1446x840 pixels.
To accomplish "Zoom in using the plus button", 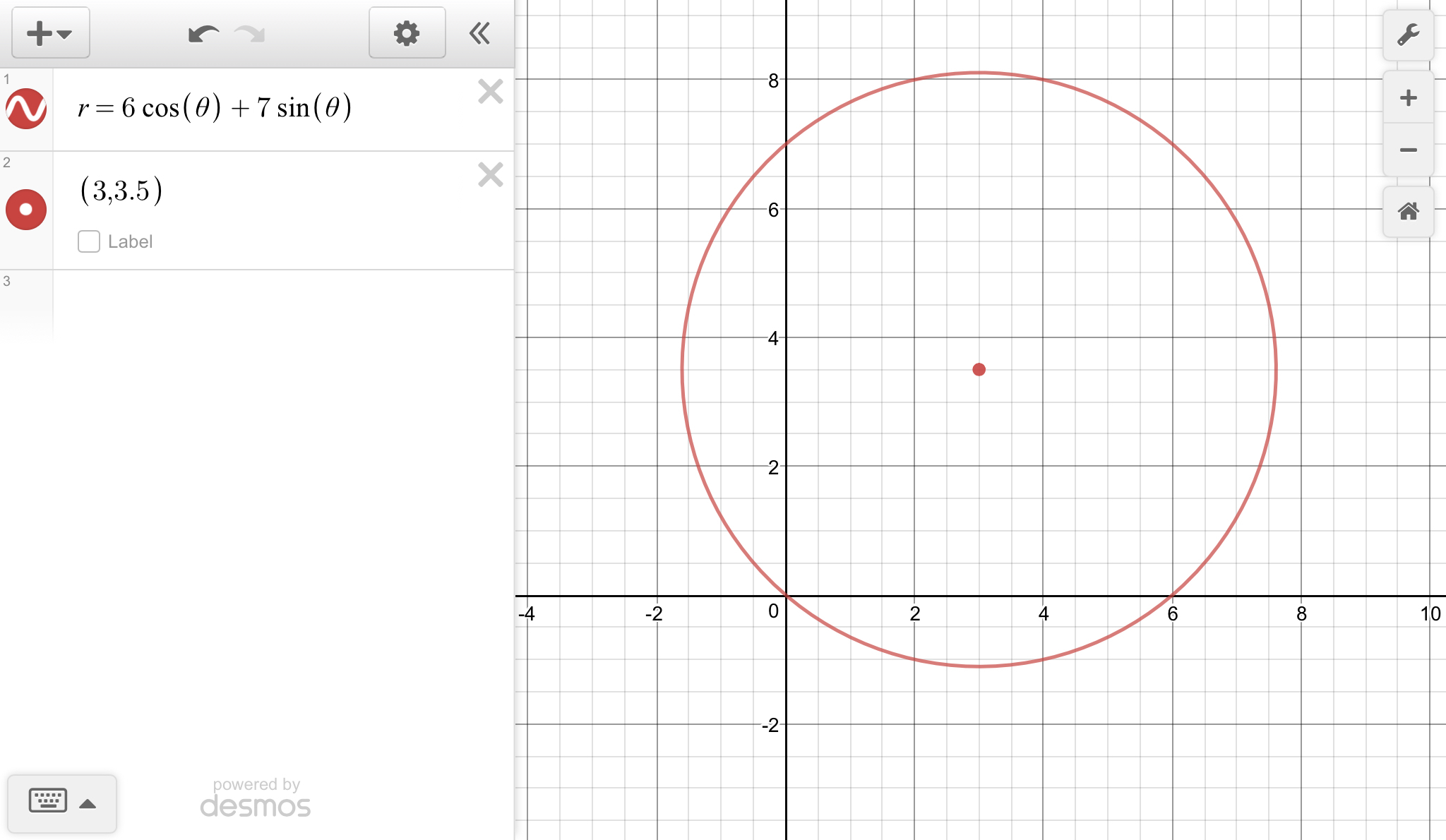I will tap(1408, 97).
